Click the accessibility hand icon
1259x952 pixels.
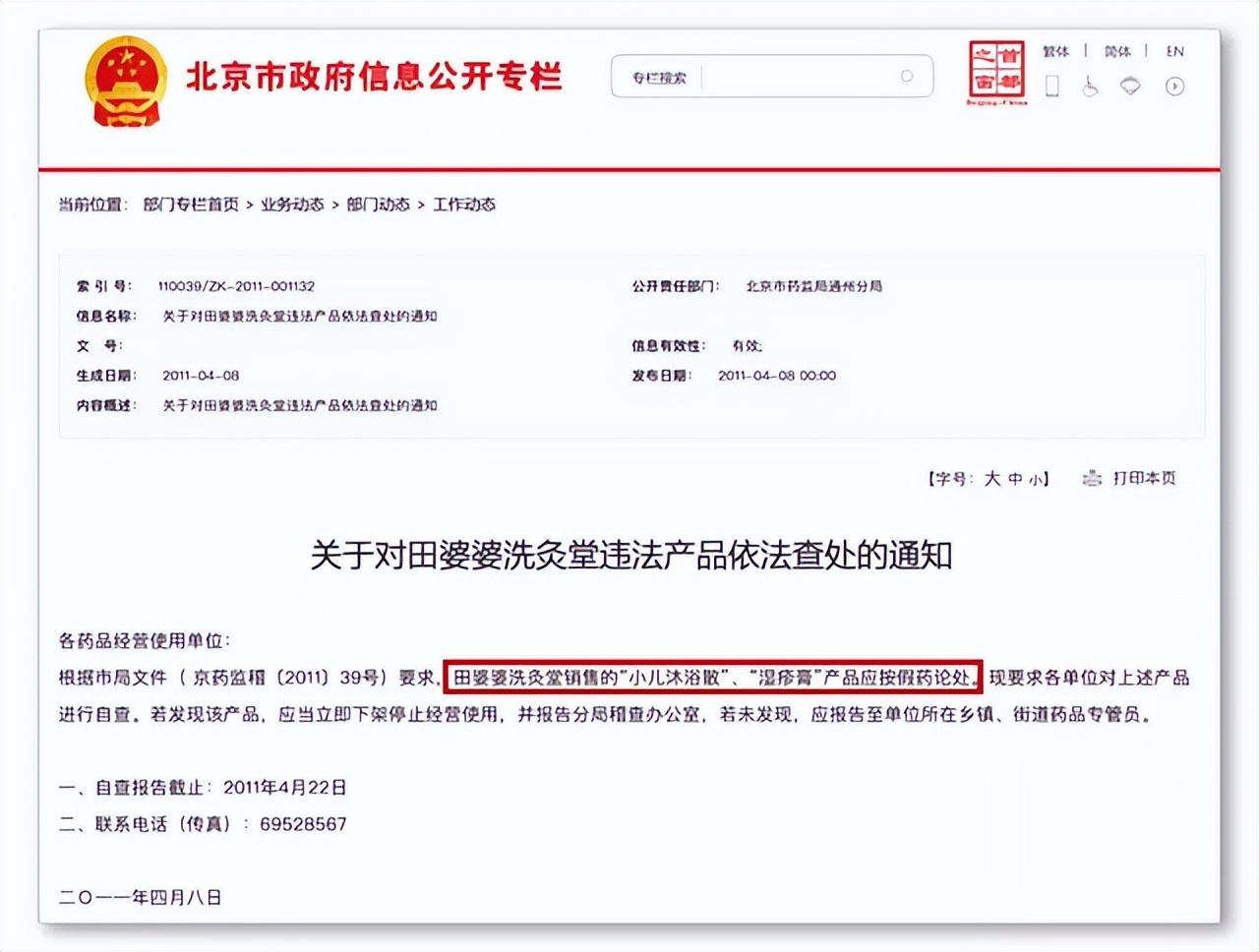pyautogui.click(x=1090, y=87)
